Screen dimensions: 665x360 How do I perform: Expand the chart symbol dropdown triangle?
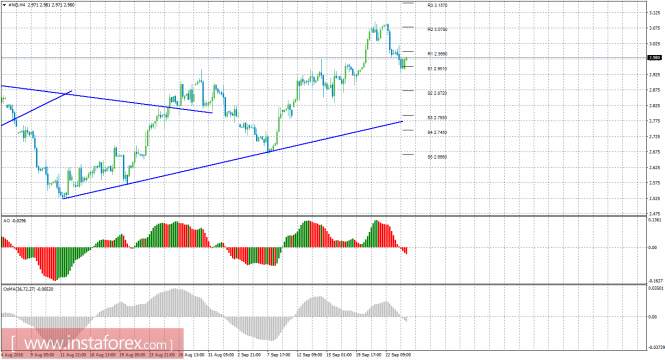[4, 6]
